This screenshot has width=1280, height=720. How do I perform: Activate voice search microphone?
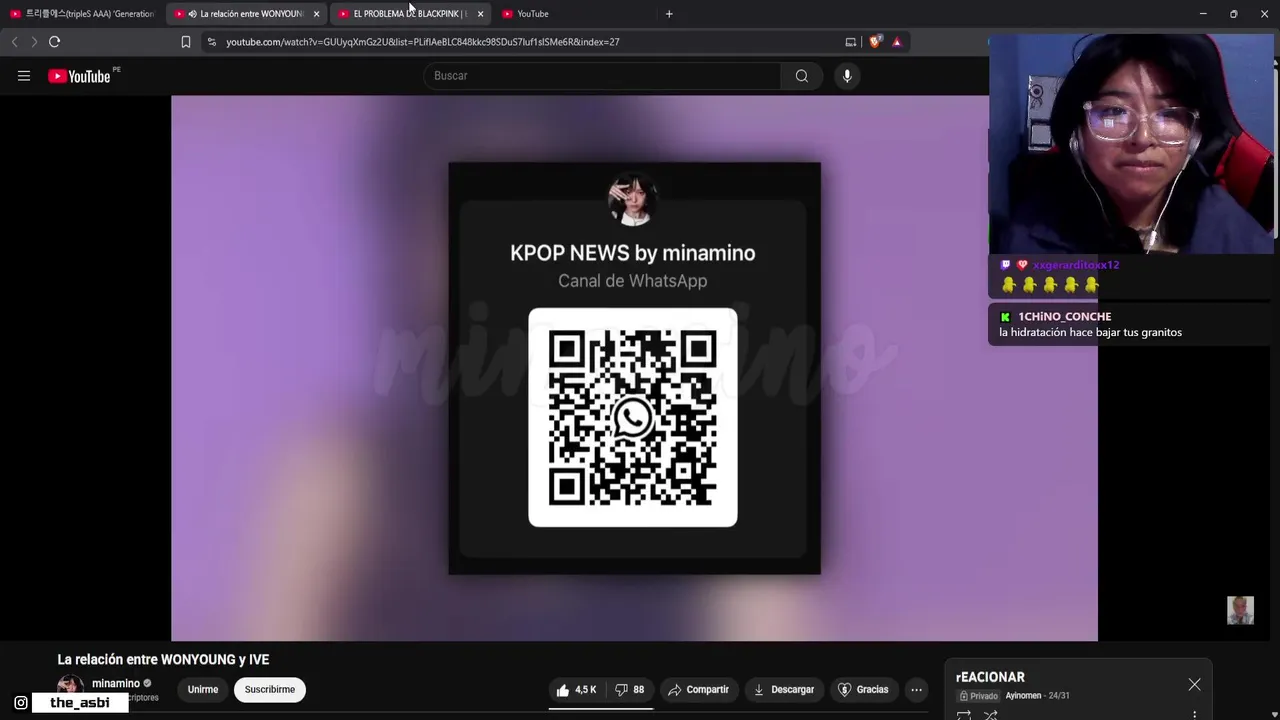(847, 76)
